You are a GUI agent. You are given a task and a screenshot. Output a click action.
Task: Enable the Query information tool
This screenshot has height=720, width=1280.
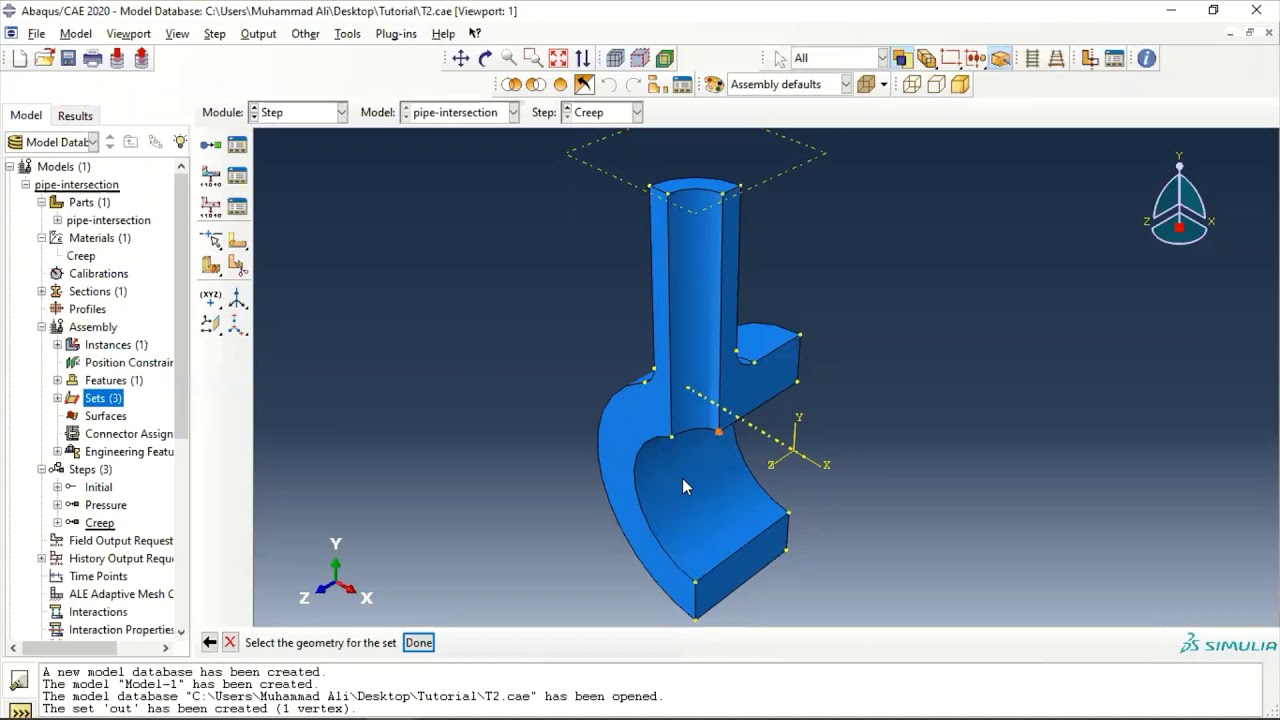1147,58
